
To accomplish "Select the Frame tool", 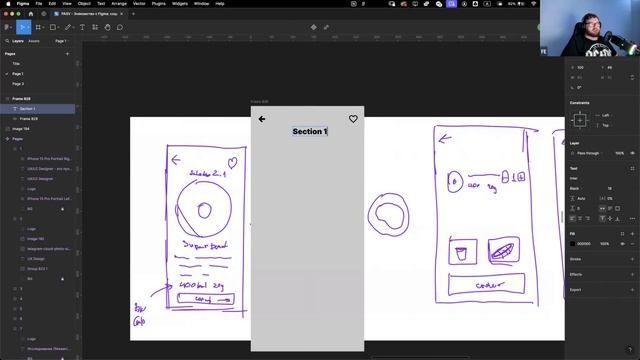I will point(38,27).
